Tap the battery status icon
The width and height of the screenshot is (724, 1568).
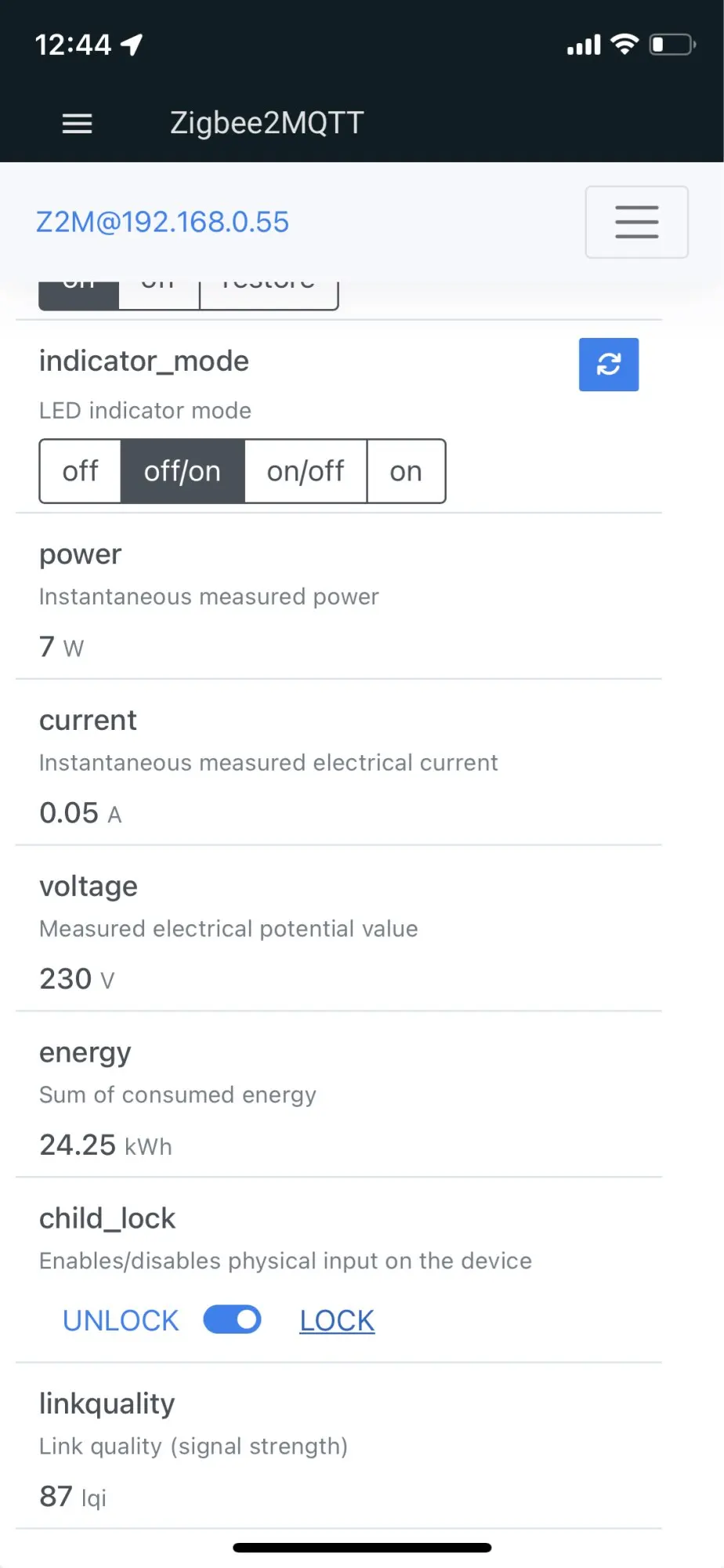(x=672, y=44)
